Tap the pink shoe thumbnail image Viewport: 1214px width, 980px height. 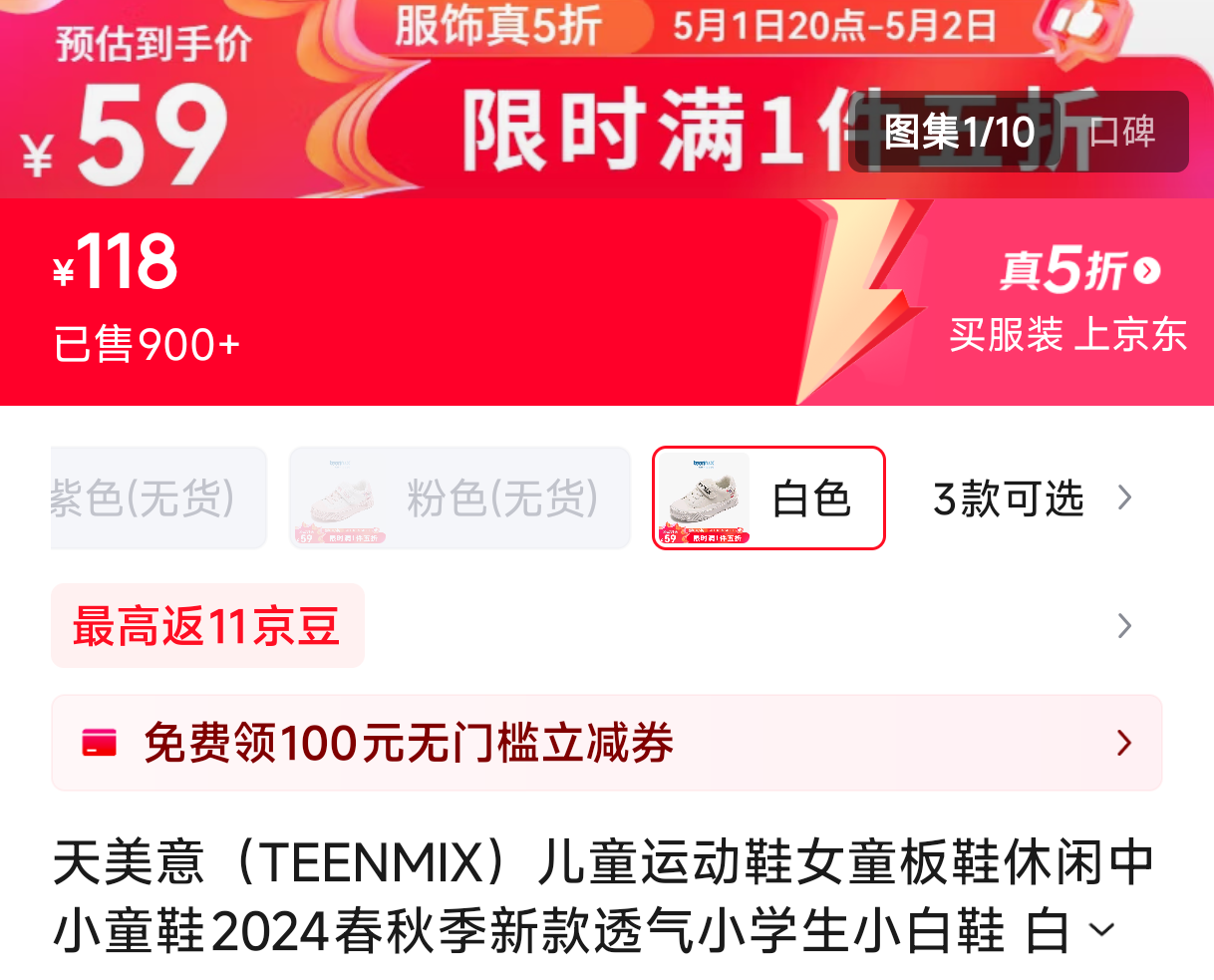point(339,497)
